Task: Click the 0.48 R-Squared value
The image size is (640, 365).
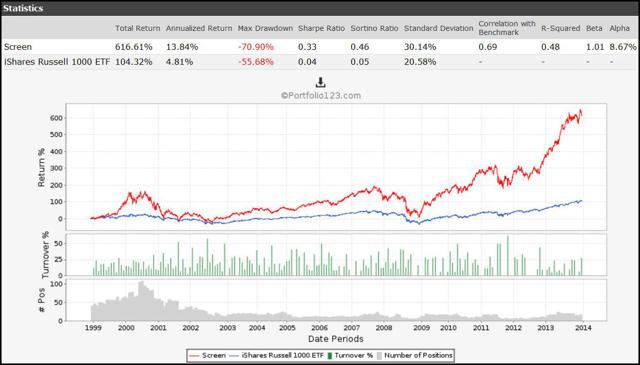Action: pos(550,47)
